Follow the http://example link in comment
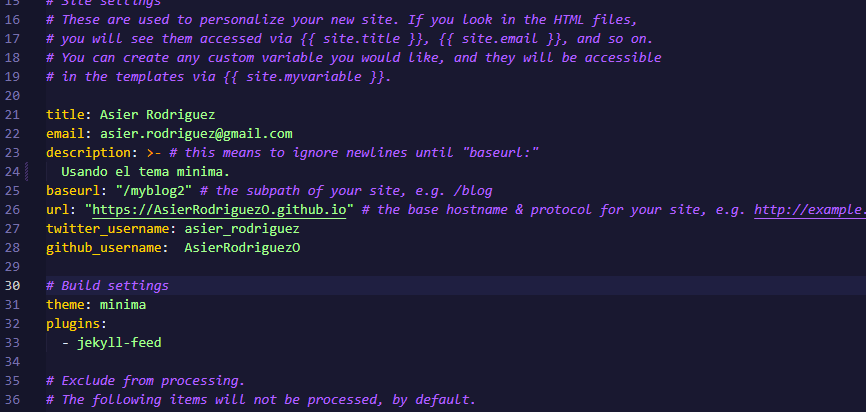Viewport: 866px width, 412px height. (809, 210)
